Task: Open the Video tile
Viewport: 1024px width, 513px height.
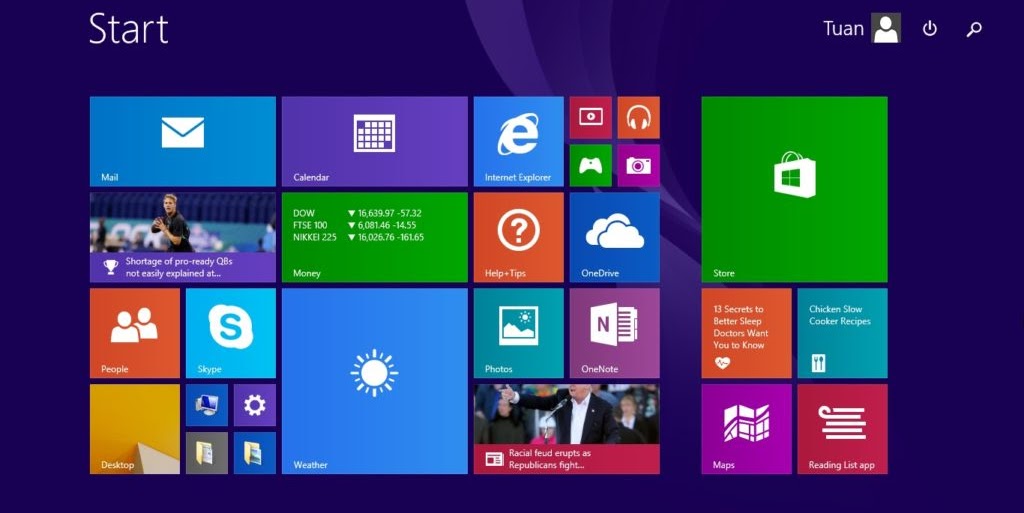Action: (x=590, y=117)
